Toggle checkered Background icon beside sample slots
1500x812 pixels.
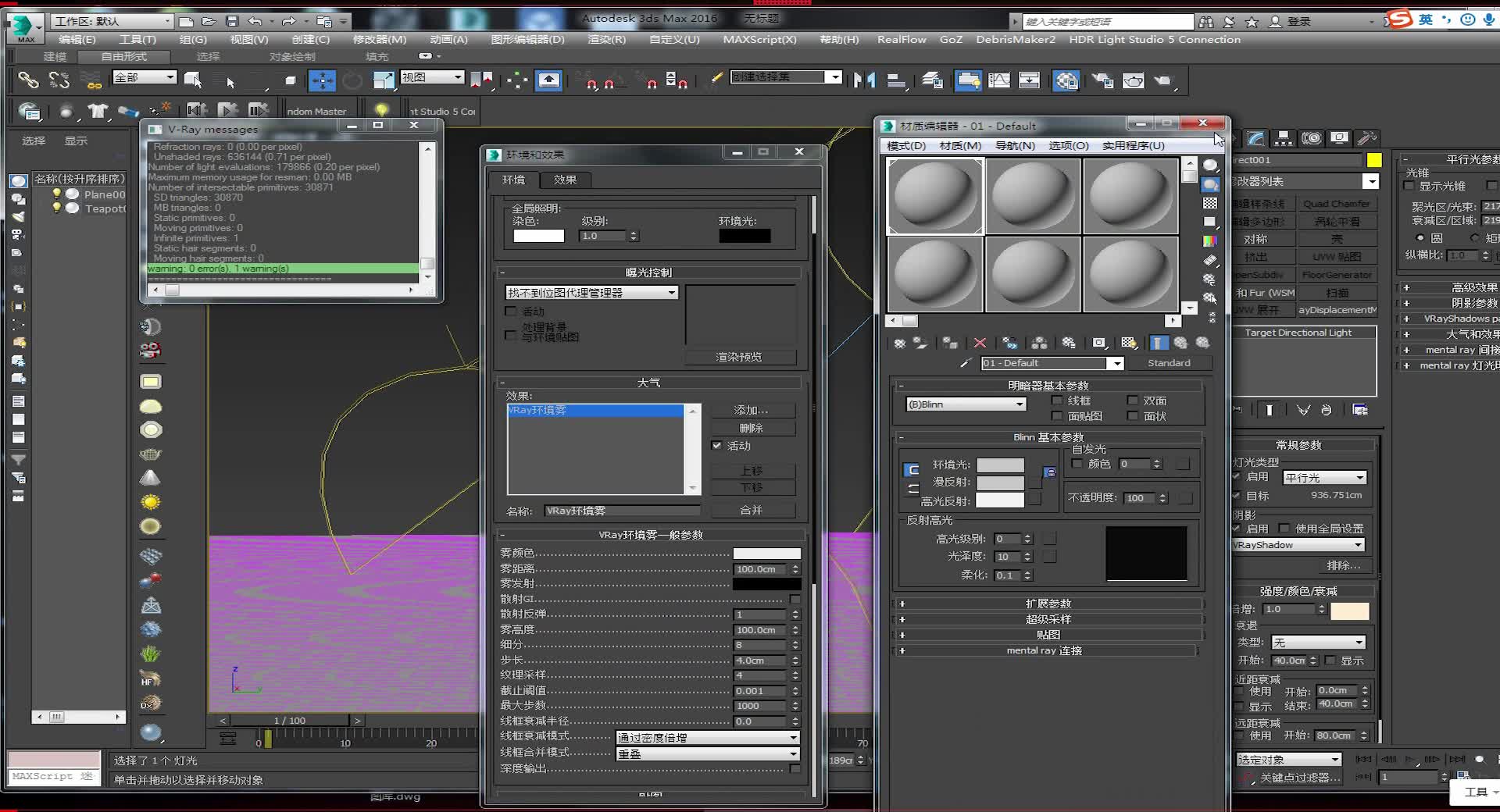[x=1210, y=203]
